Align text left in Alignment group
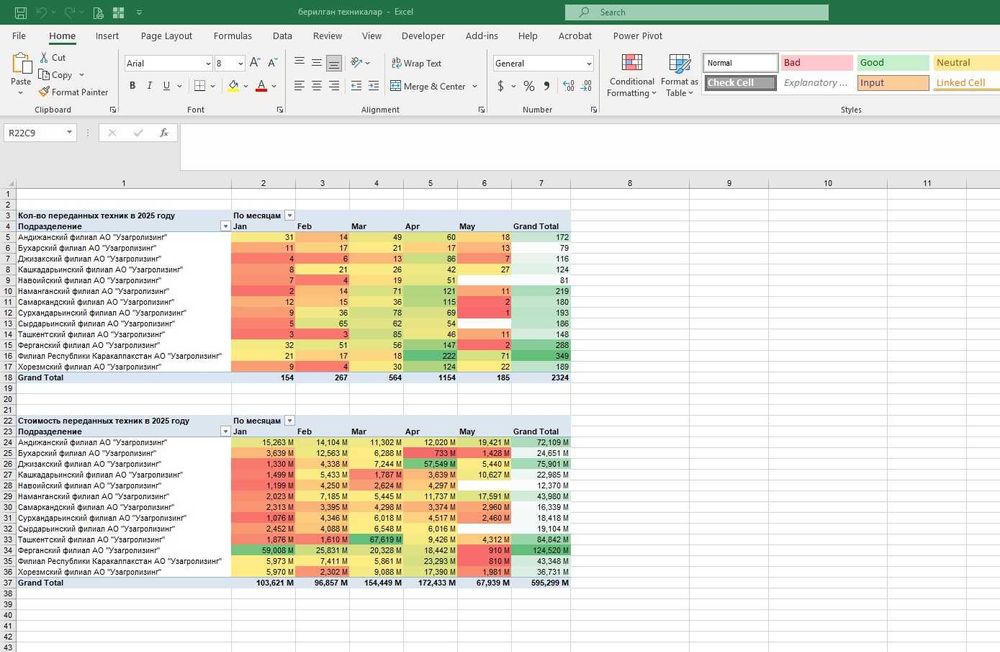This screenshot has height=652, width=1000. coord(299,85)
